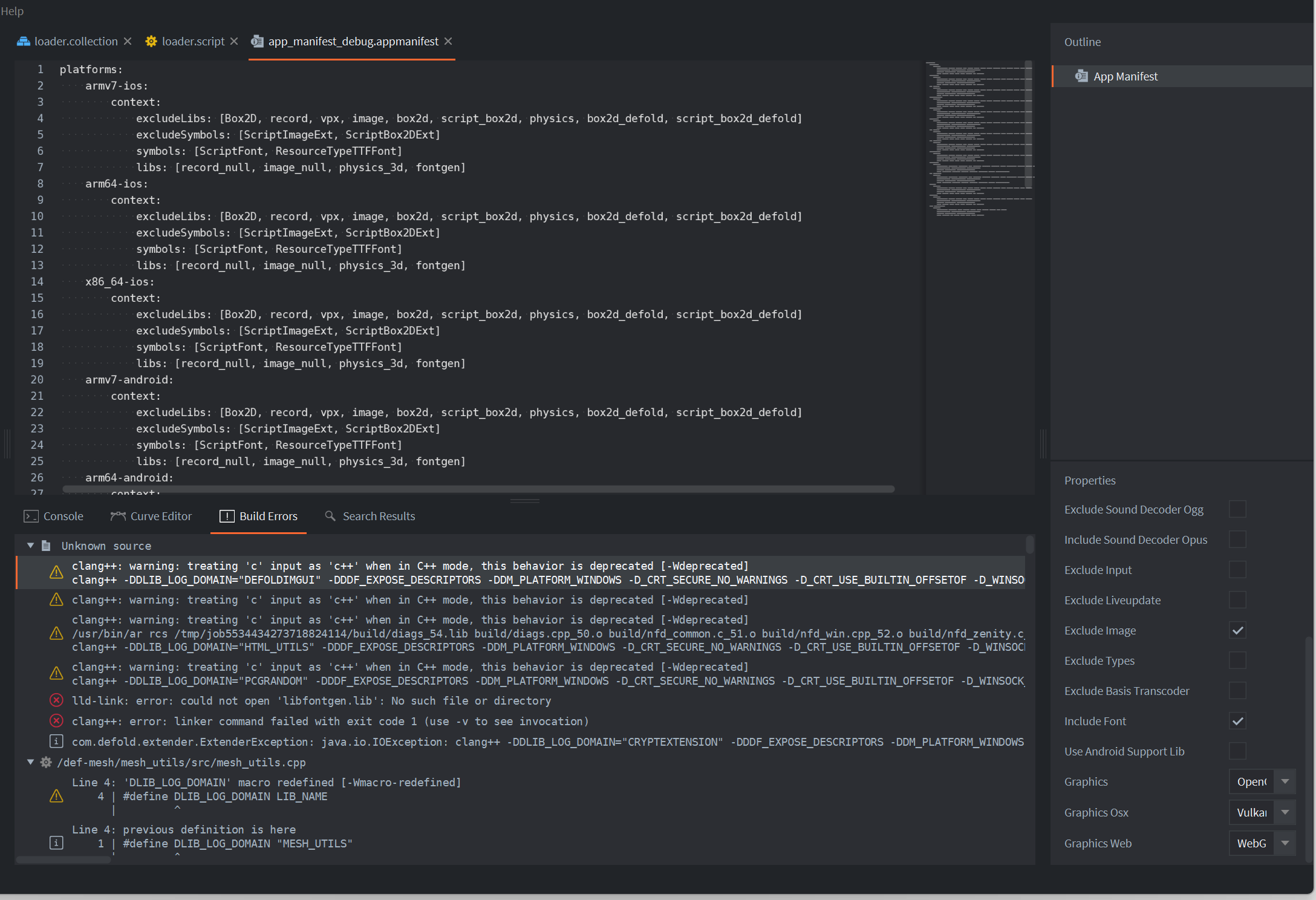Screen dimensions: 1316x900
Task: Click line 8 arm64-ios in editor
Action: coord(117,183)
